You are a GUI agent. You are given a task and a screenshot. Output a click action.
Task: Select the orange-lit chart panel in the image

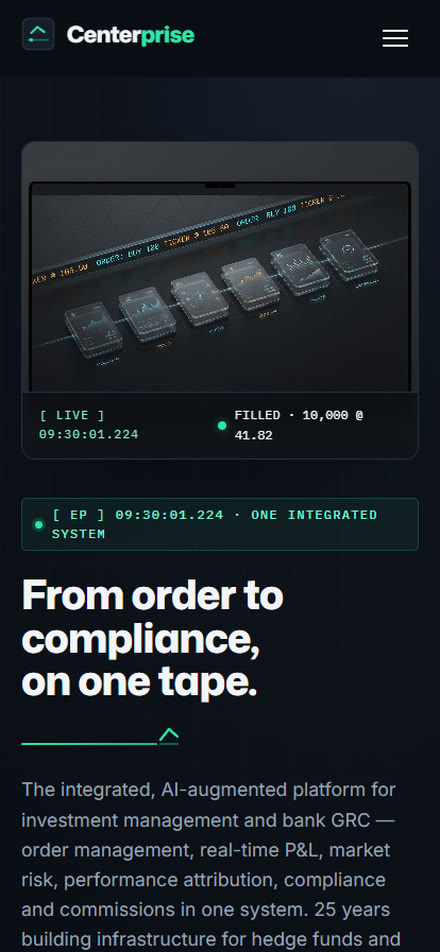(x=251, y=284)
